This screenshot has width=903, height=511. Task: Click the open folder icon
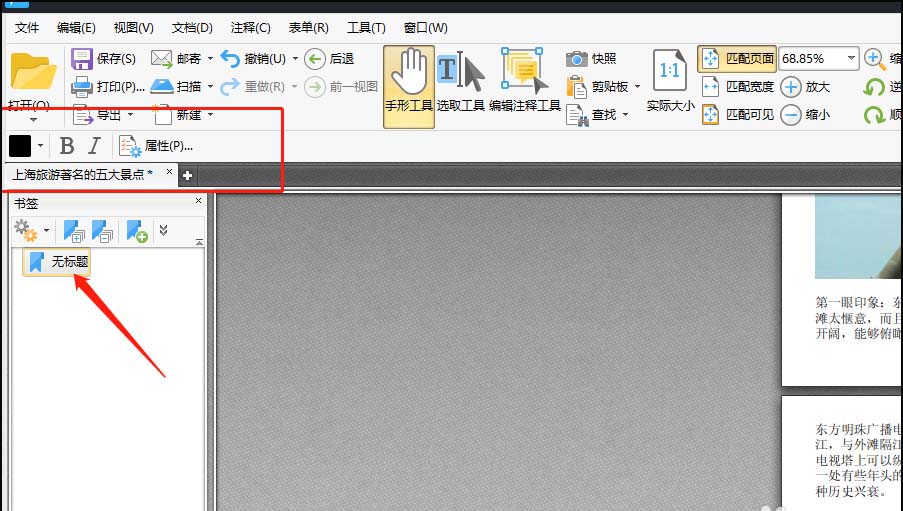click(33, 72)
